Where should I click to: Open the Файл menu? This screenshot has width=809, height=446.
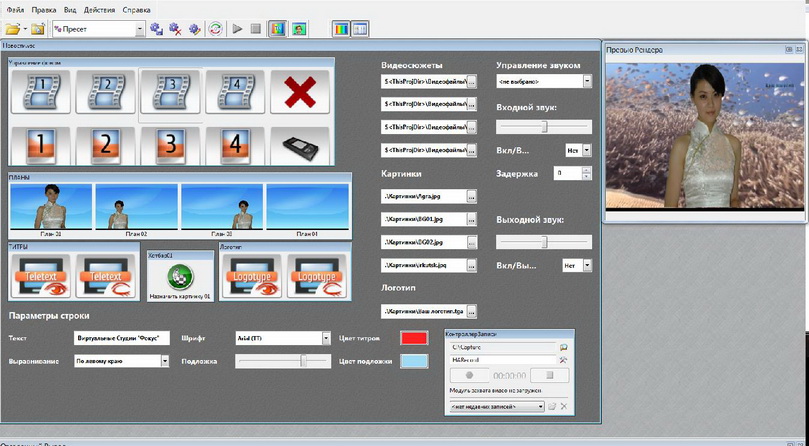[15, 10]
